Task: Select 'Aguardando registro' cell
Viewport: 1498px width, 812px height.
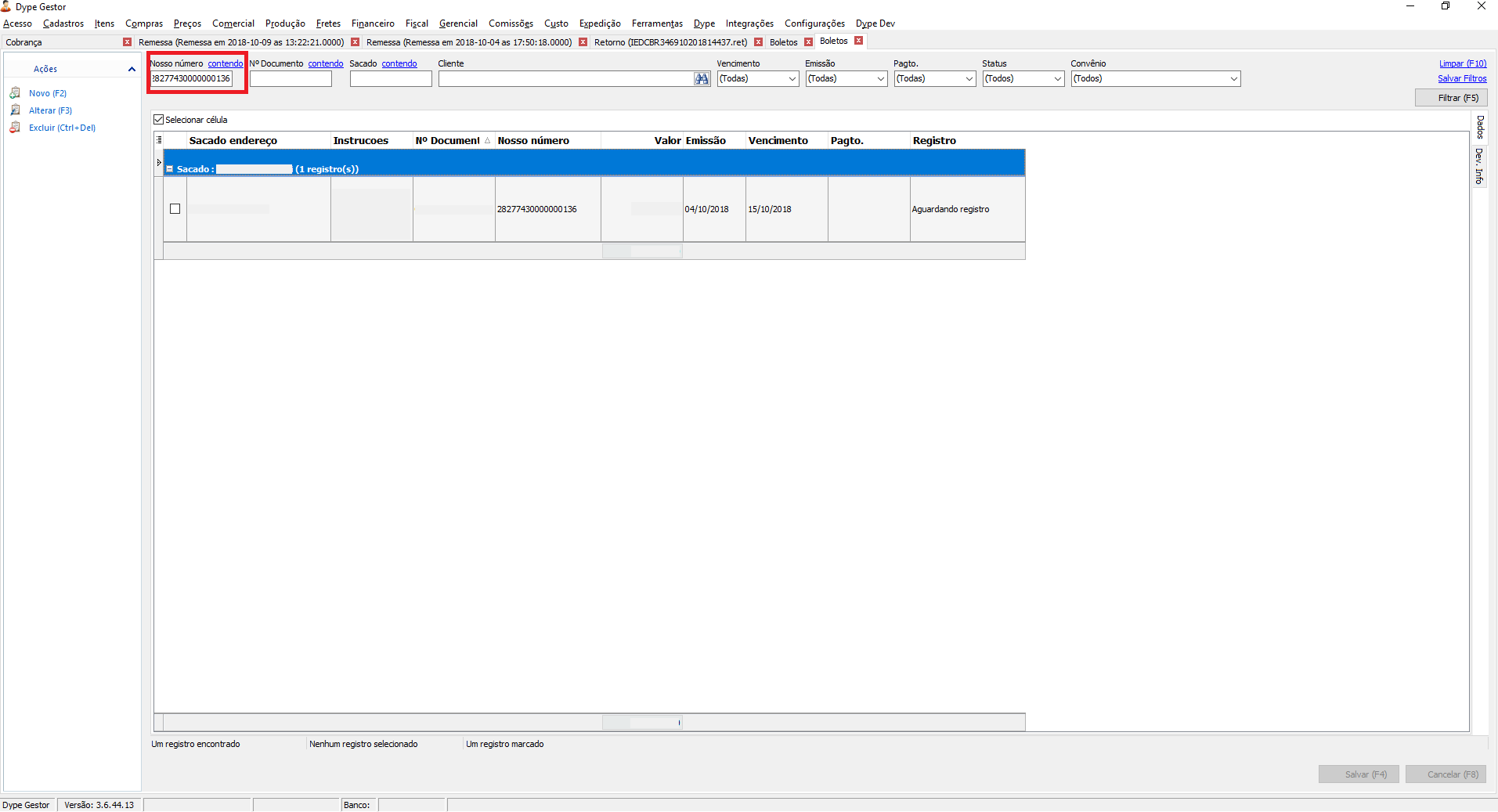Action: coord(967,209)
